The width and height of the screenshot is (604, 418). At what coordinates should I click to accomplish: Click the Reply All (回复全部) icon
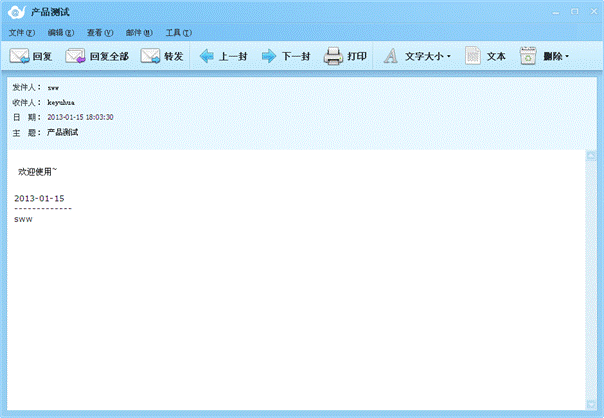click(76, 57)
